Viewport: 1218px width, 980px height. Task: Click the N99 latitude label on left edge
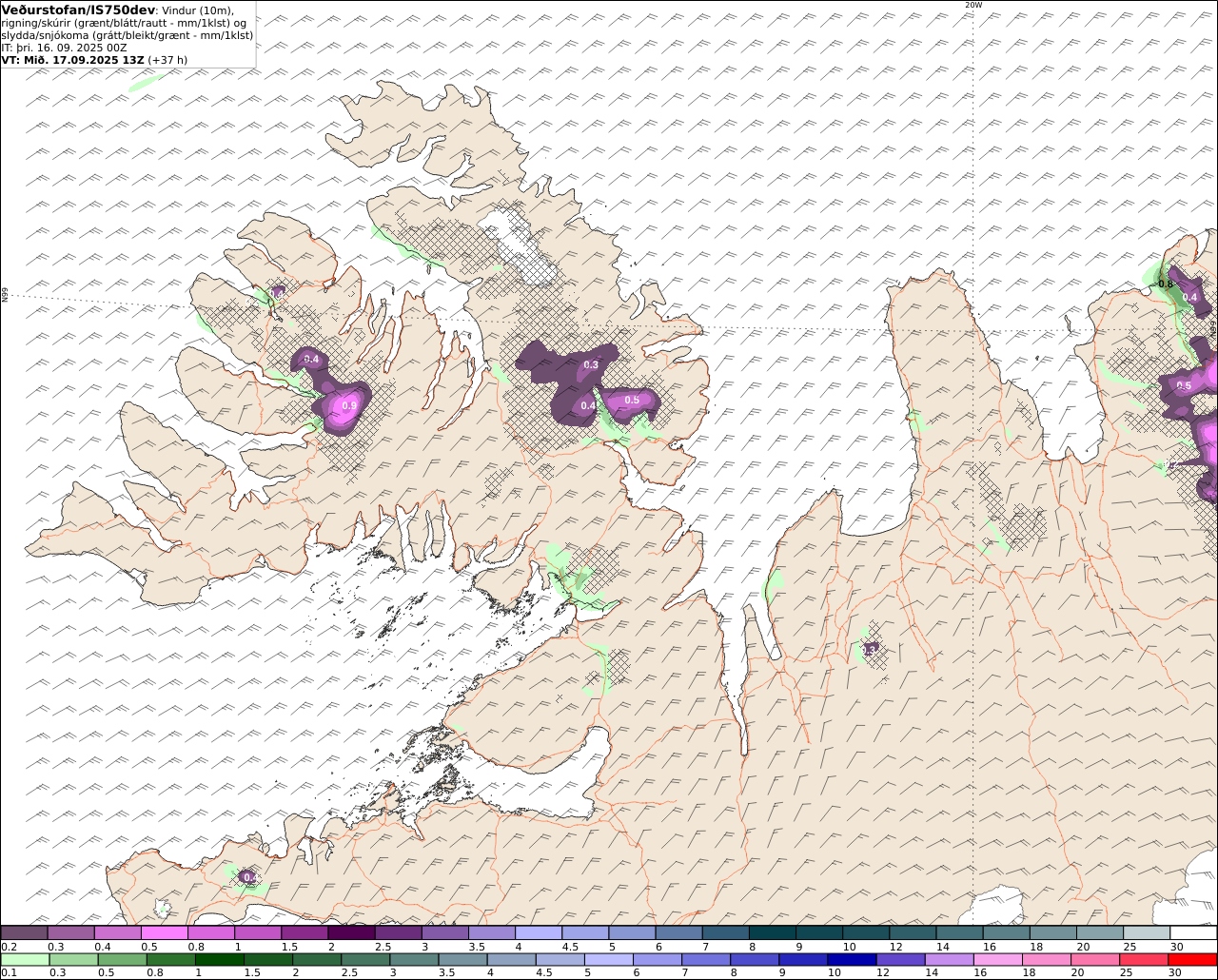[5, 296]
